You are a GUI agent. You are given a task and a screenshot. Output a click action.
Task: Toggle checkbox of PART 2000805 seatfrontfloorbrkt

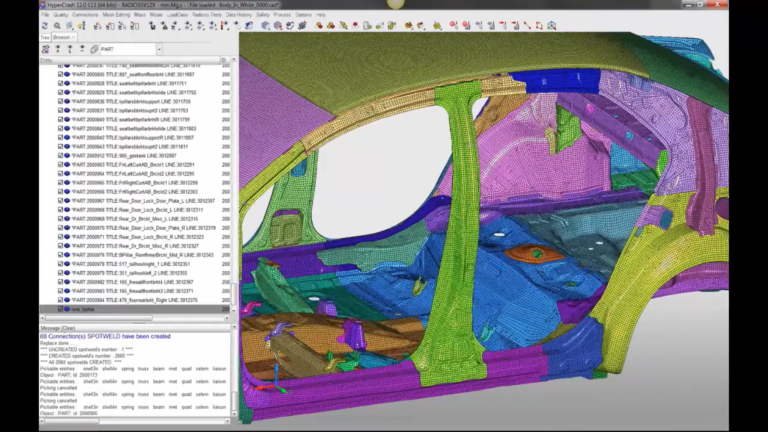[x=60, y=74]
